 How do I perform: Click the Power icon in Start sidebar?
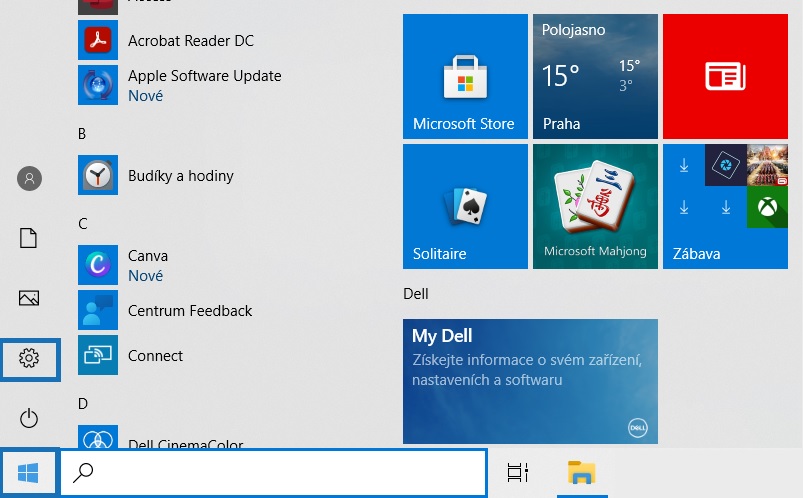point(29,418)
